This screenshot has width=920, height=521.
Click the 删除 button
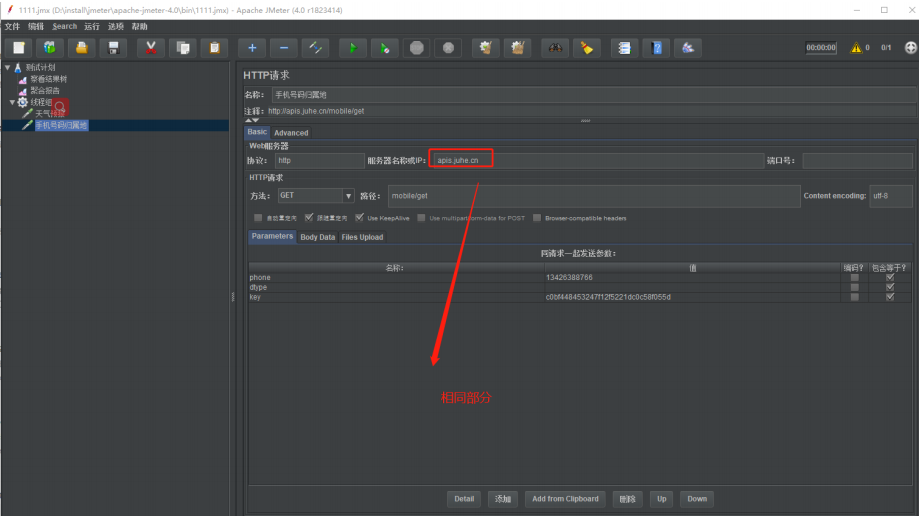[627, 499]
